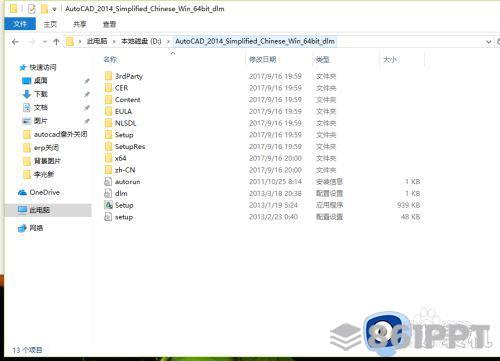Open recent locations dropdown arrow
Screen dimensions: 500x361
(45, 42)
